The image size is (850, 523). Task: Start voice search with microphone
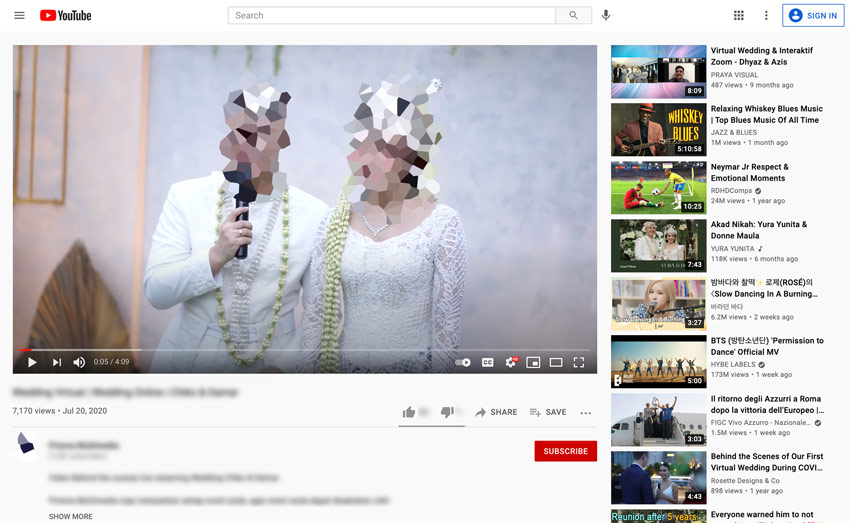[x=606, y=15]
